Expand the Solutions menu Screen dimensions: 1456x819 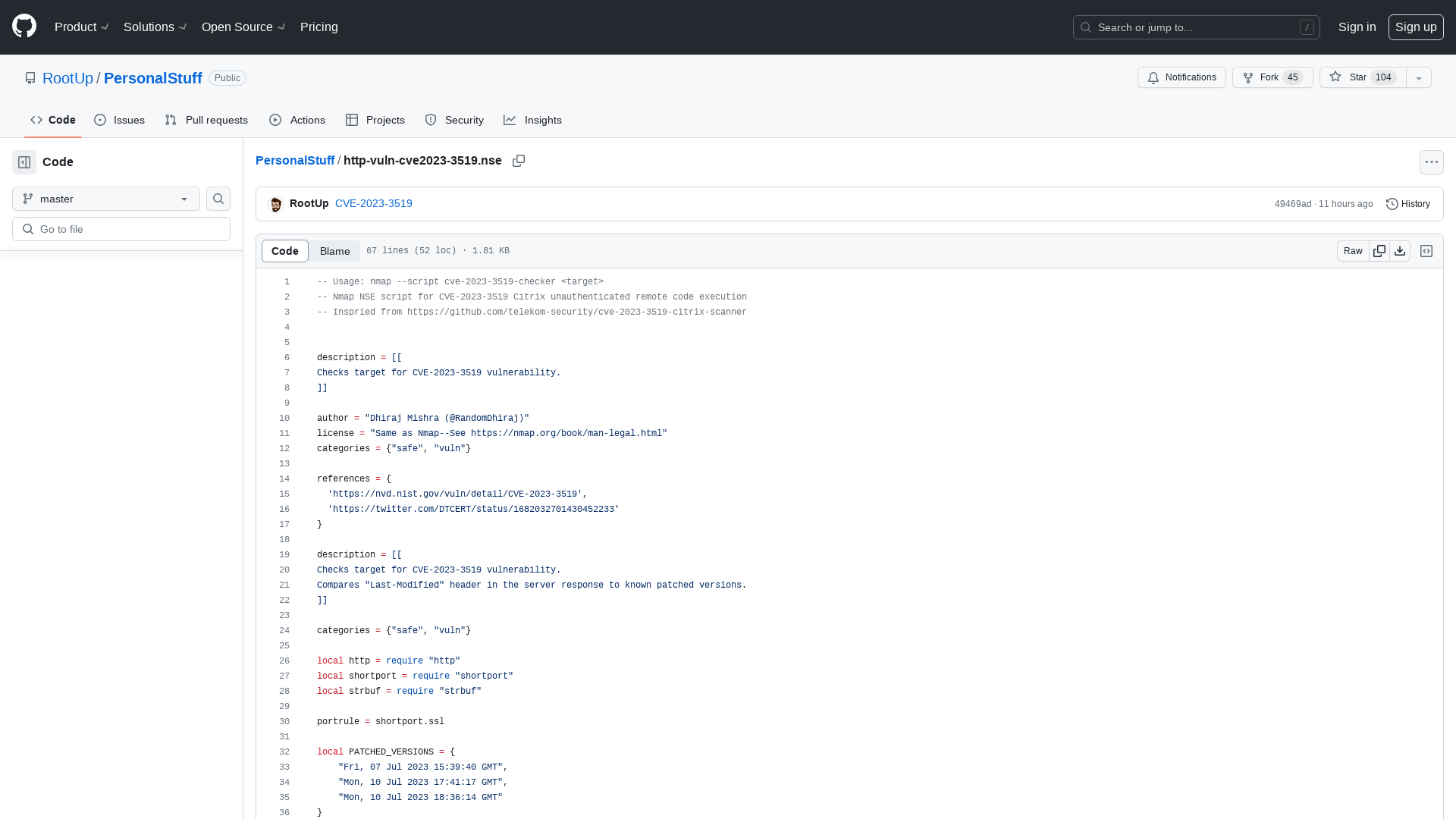pos(155,27)
